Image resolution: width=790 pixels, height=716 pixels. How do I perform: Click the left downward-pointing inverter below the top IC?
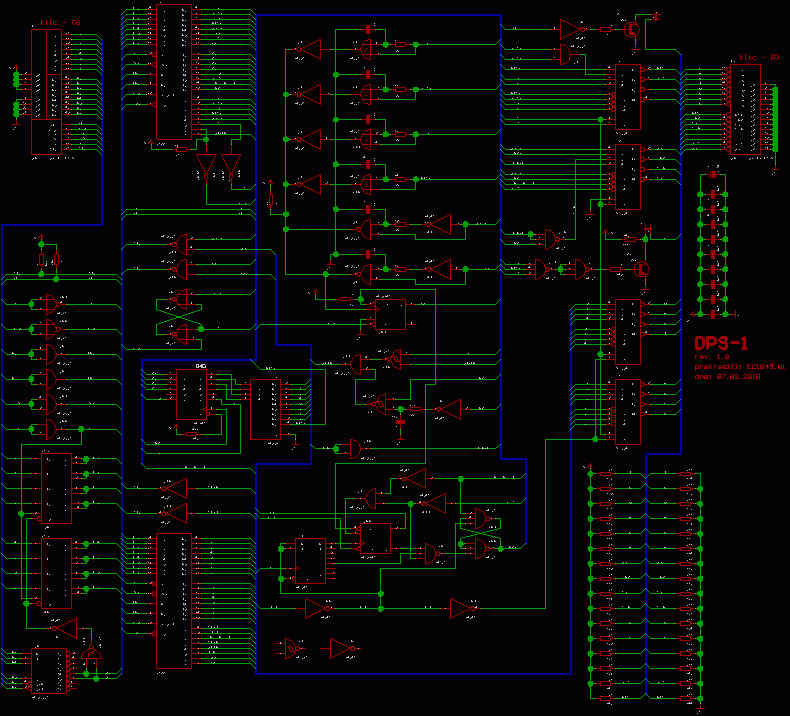click(x=207, y=166)
